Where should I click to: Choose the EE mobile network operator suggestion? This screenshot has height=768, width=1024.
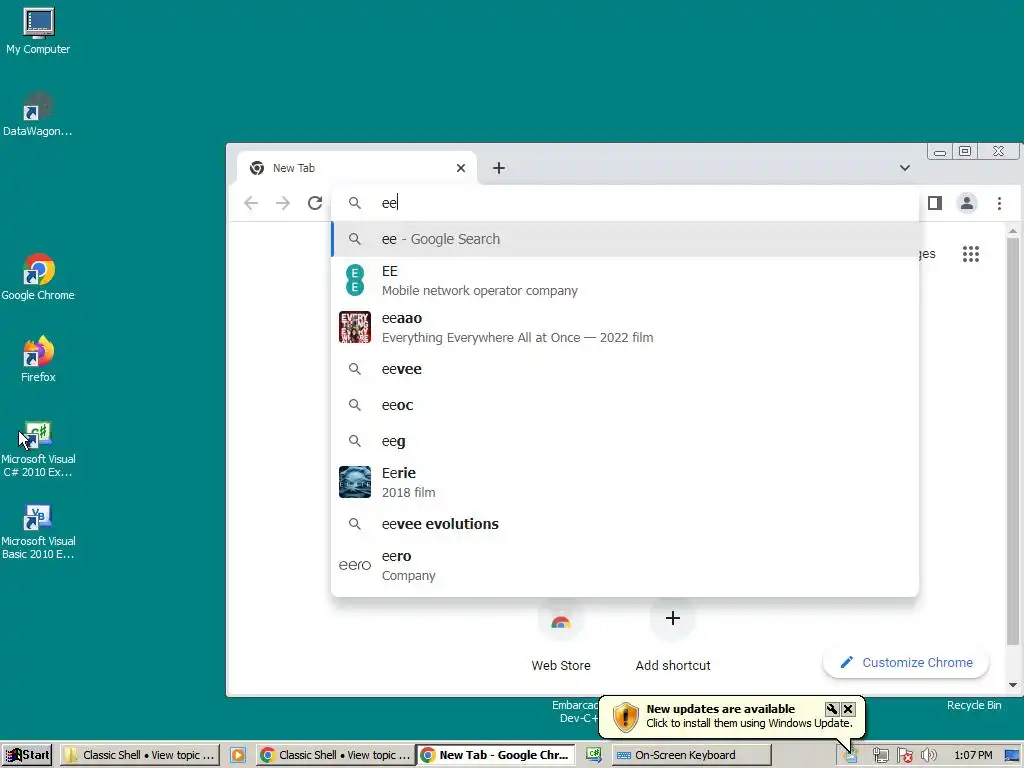pyautogui.click(x=624, y=280)
